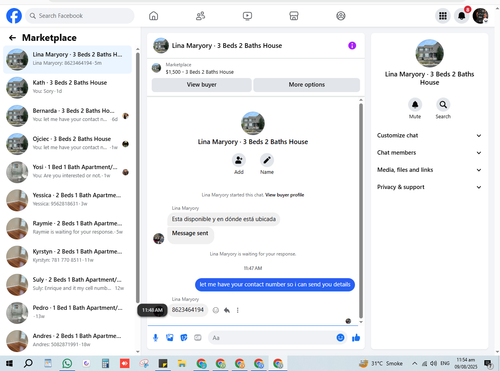Open the Ojciec conversation
This screenshot has height=371, width=500.
click(x=67, y=144)
